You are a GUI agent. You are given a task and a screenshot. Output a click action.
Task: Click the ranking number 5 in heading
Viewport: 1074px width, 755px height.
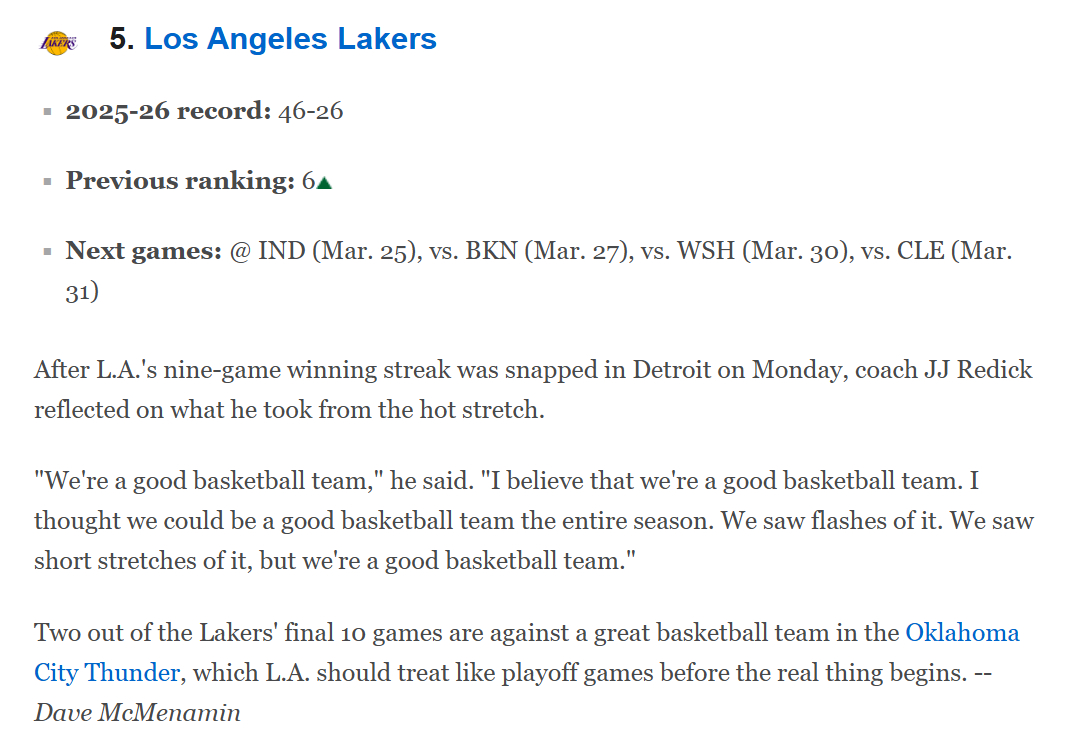coord(118,39)
